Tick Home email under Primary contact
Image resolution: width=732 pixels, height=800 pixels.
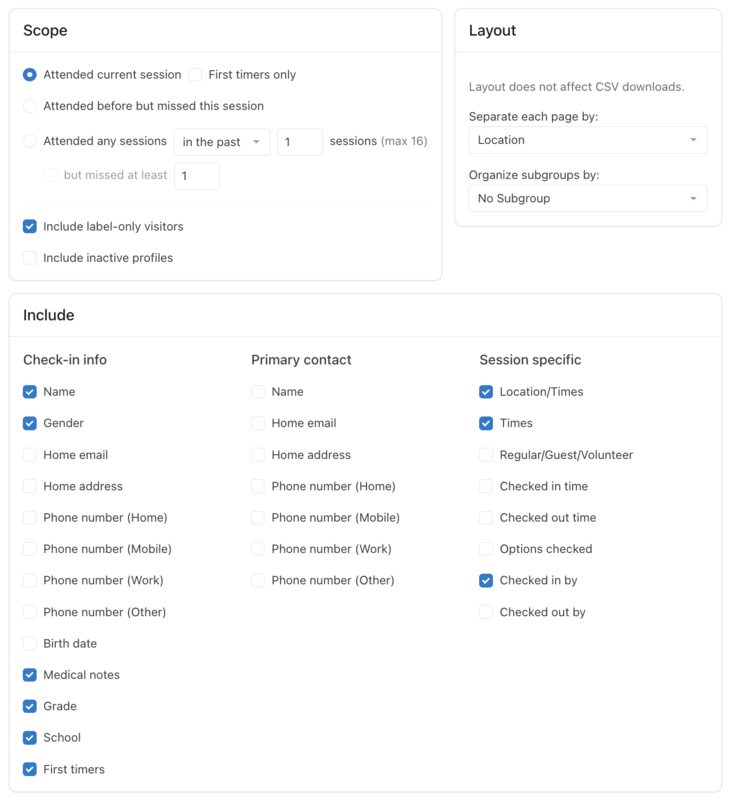[x=258, y=423]
